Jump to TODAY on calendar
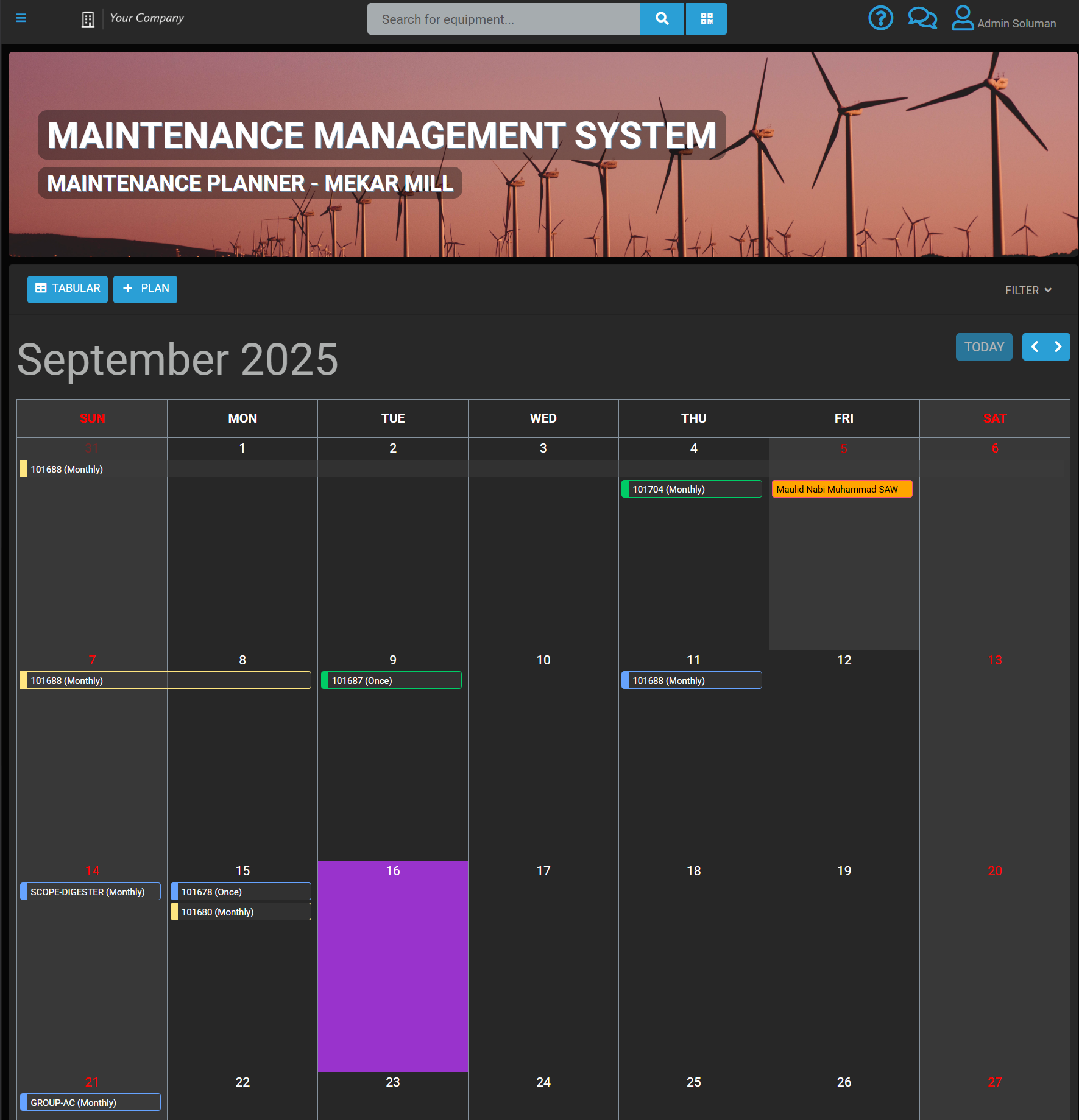This screenshot has height=1120, width=1079. click(983, 347)
